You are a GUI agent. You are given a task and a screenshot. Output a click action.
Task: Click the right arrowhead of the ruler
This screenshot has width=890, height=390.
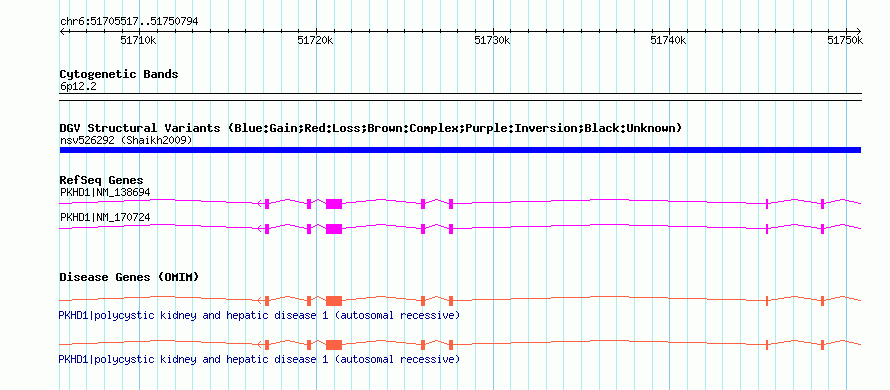859,31
